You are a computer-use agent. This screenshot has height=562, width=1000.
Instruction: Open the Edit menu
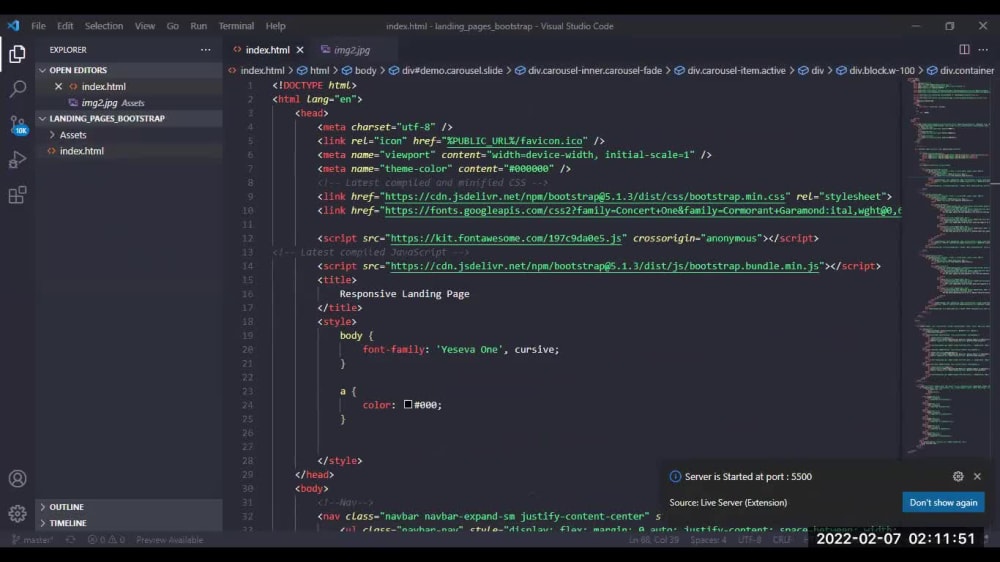(65, 26)
